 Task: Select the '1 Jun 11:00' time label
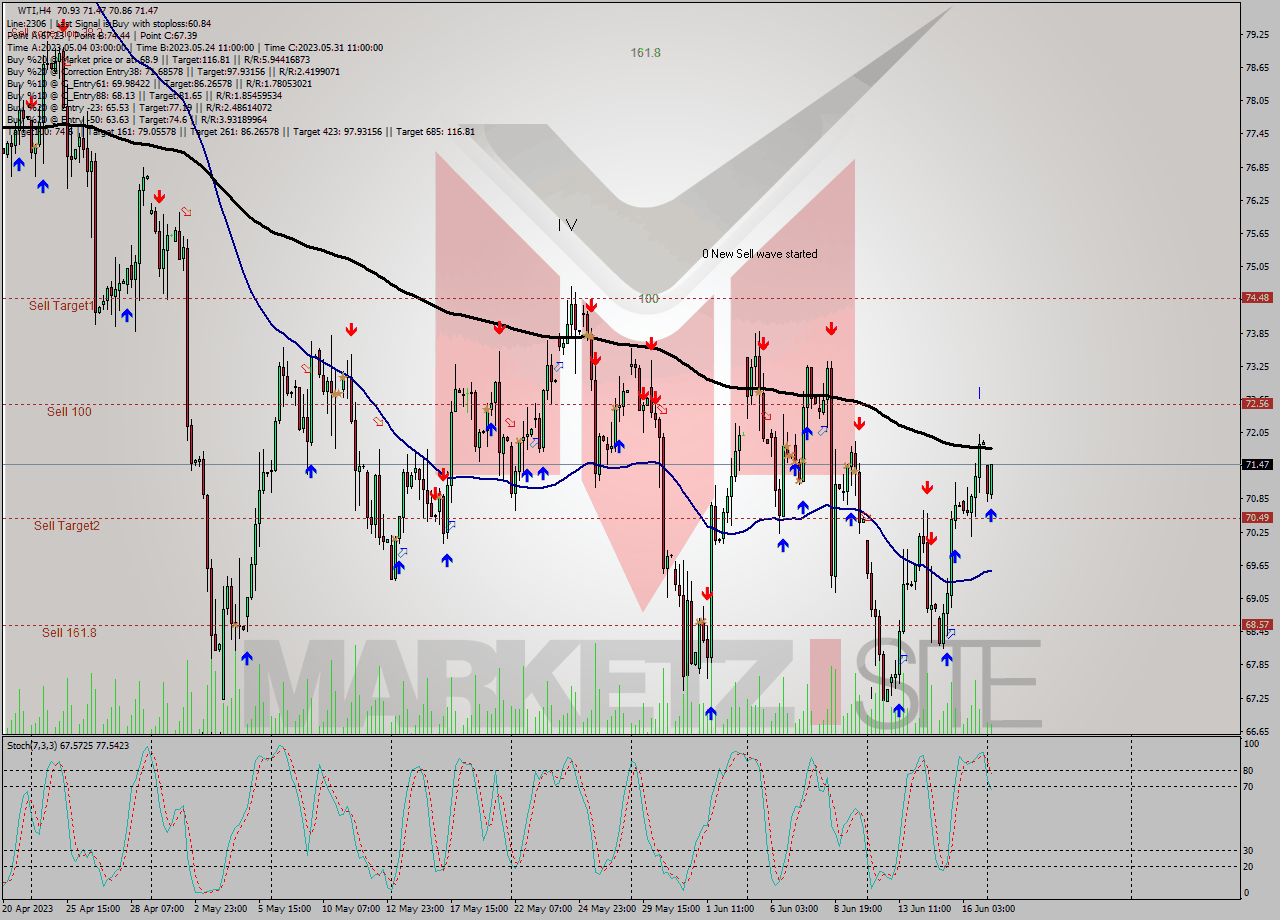(x=731, y=909)
